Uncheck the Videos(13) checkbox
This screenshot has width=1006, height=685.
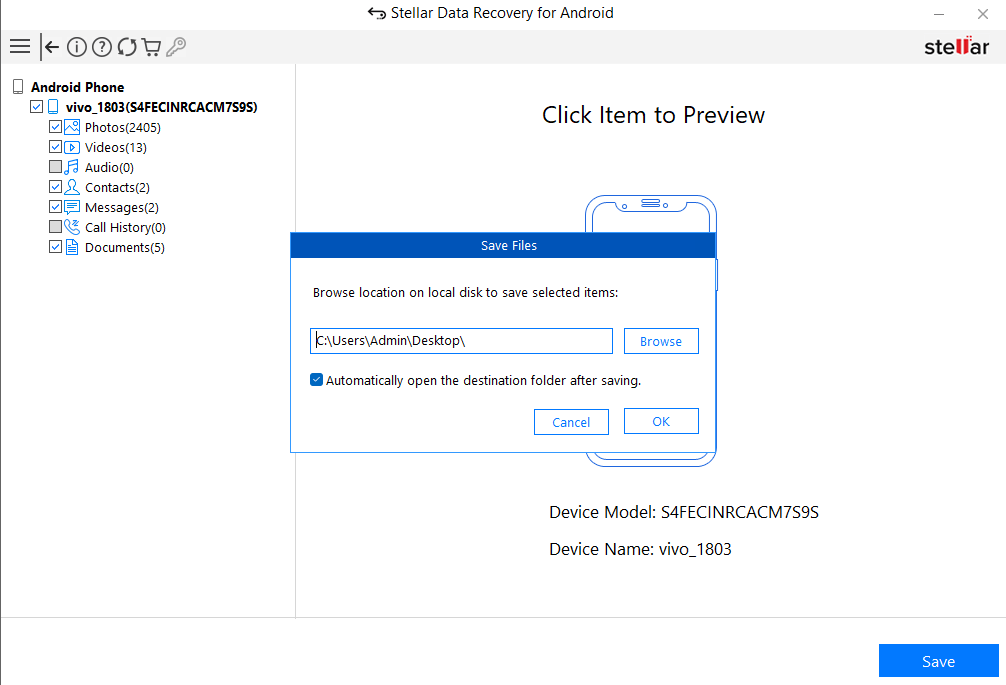click(56, 147)
